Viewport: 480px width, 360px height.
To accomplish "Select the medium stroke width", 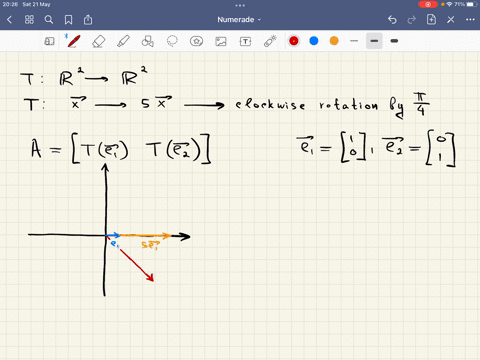I will point(374,41).
